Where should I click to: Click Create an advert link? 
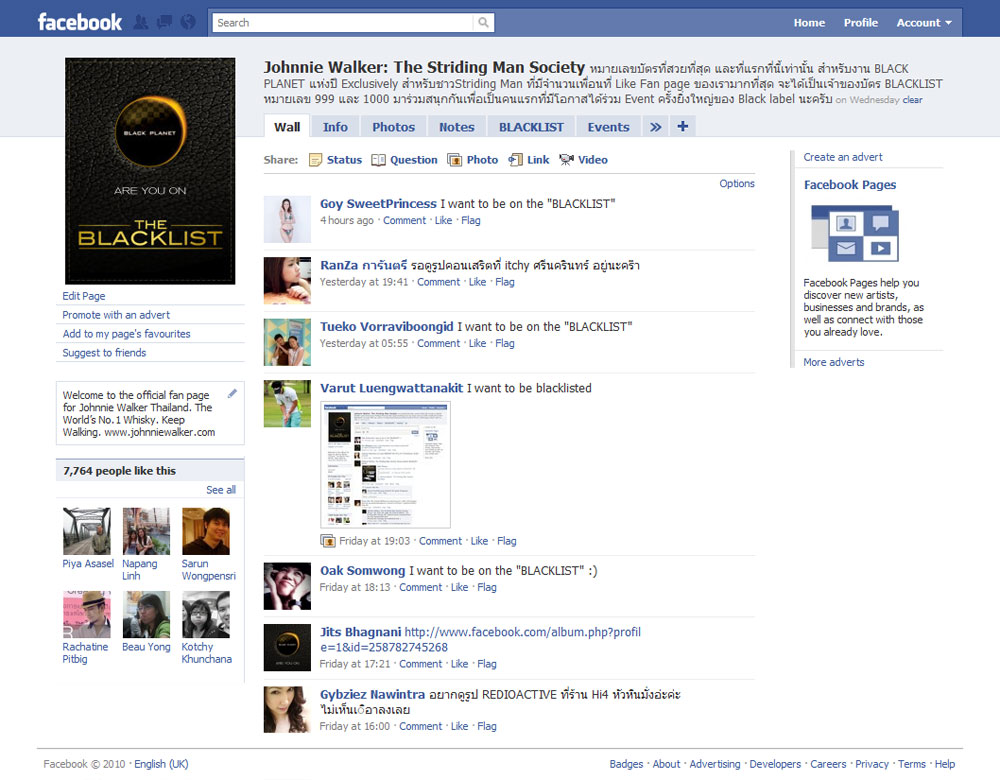[842, 157]
